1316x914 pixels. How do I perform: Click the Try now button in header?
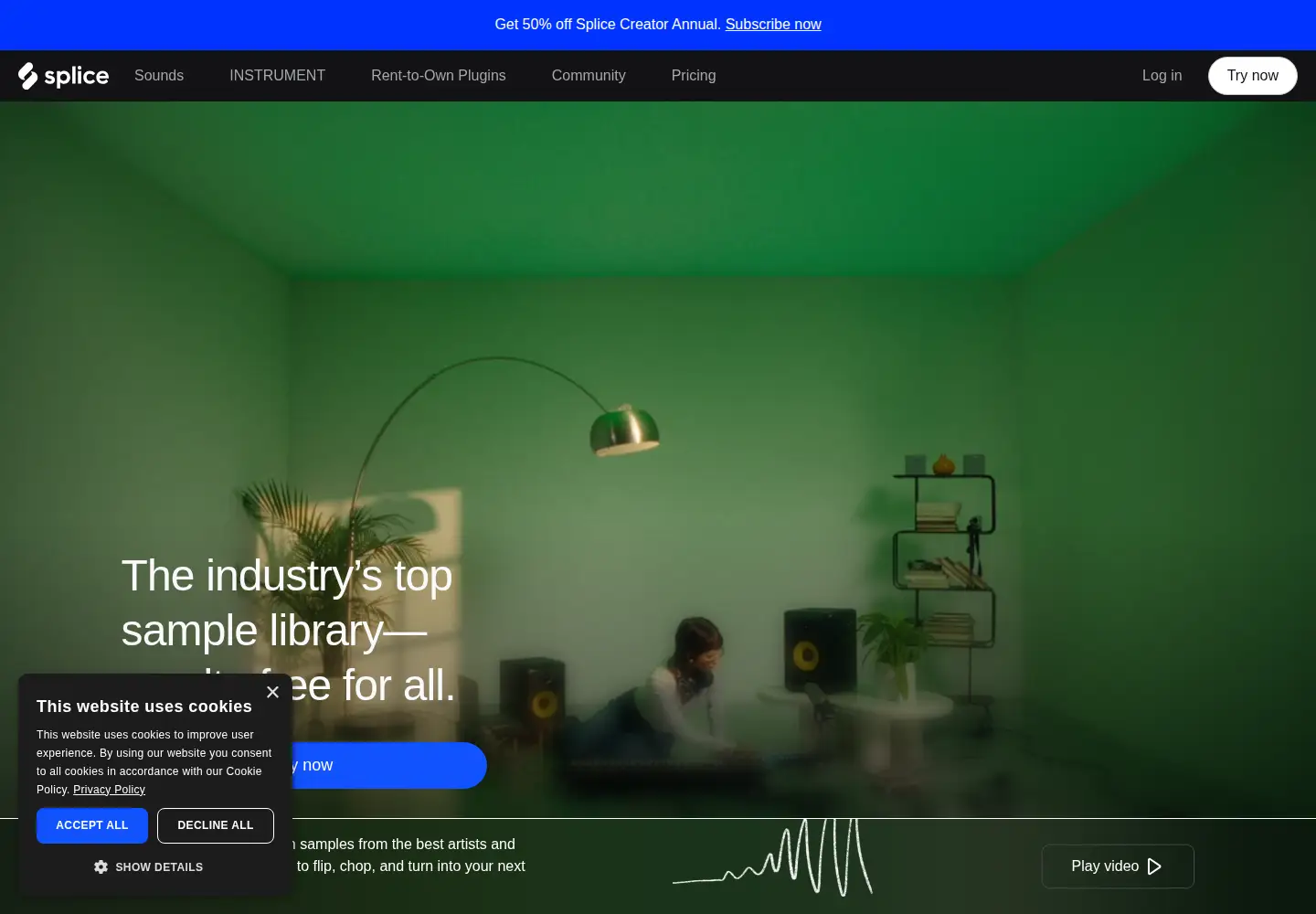tap(1252, 76)
